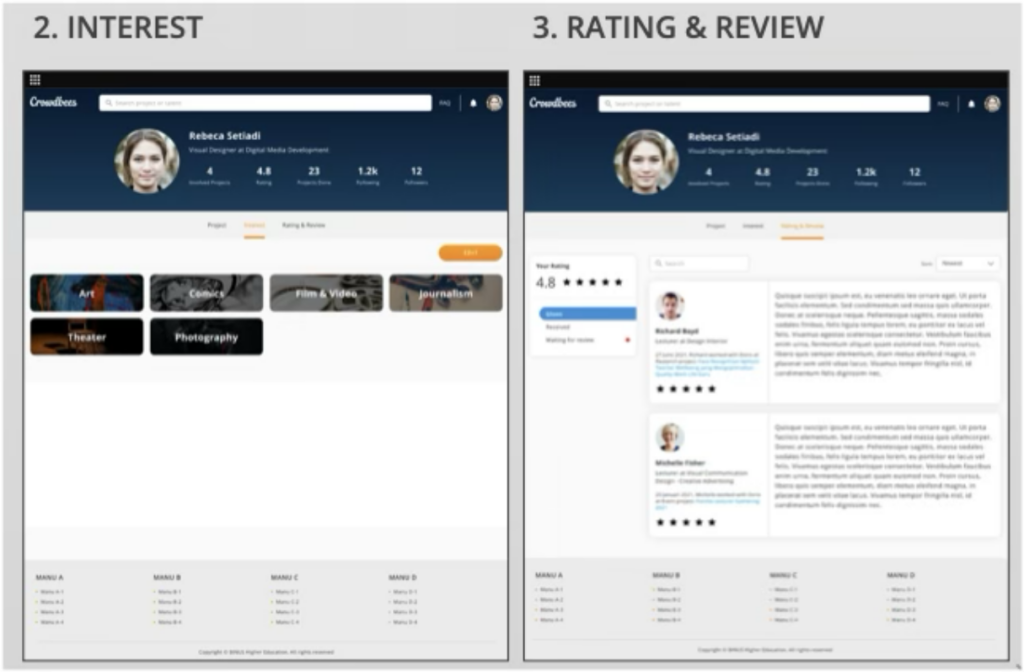Click the notification bell on Rating & Review screen
This screenshot has height=672, width=1024.
(x=971, y=104)
